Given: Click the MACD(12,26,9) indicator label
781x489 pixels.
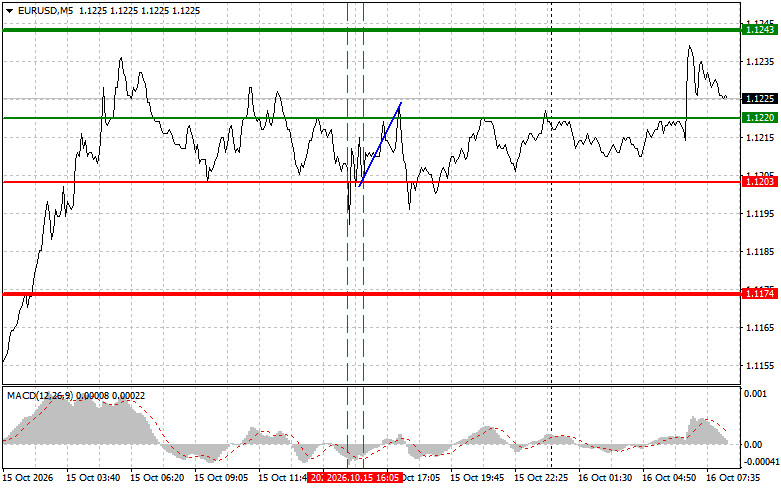Looking at the screenshot, I should tap(40, 396).
